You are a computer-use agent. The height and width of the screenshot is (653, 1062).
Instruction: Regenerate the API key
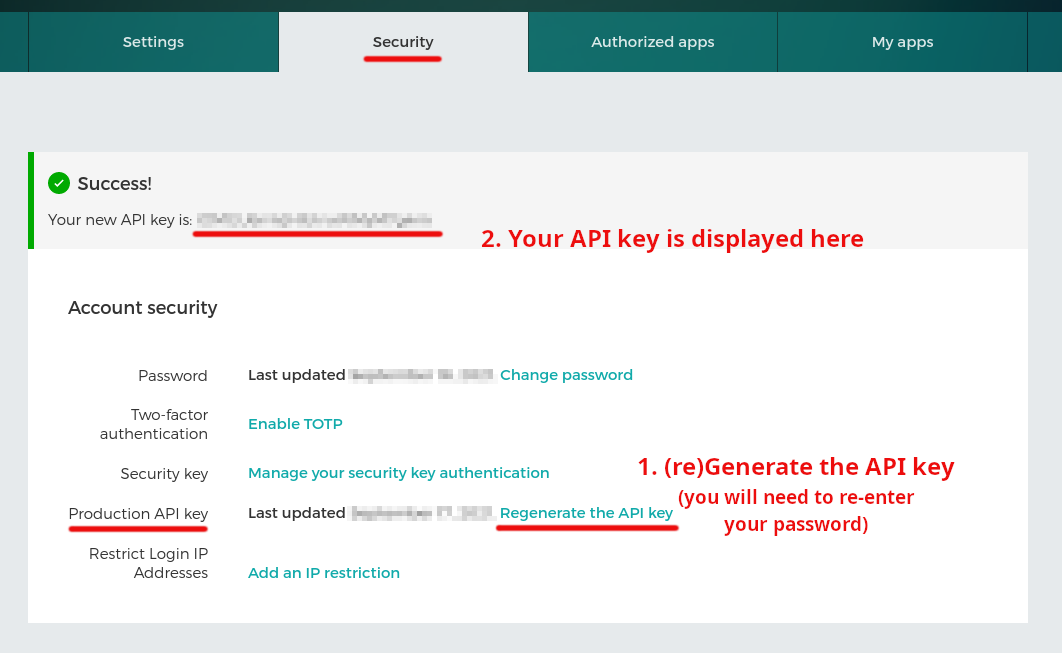point(586,513)
